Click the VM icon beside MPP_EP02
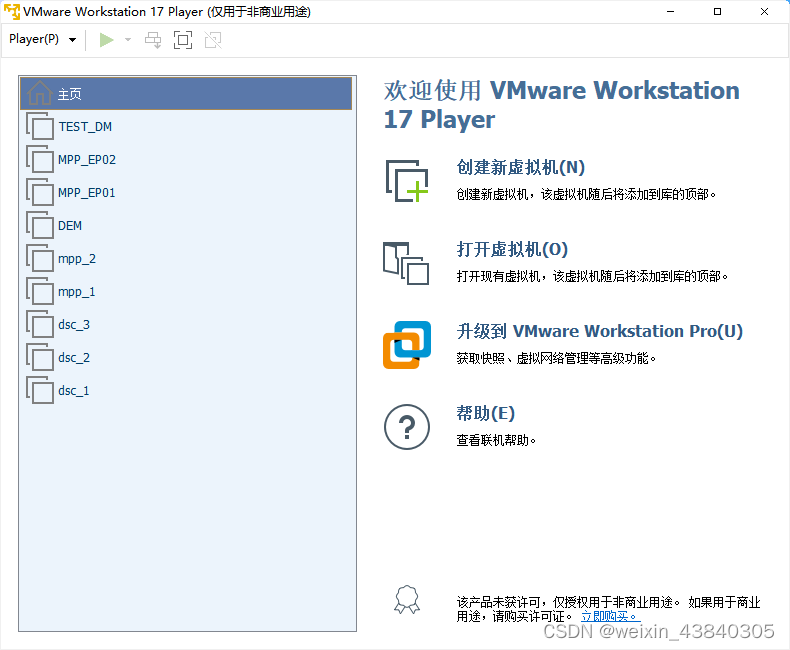 pyautogui.click(x=40, y=160)
